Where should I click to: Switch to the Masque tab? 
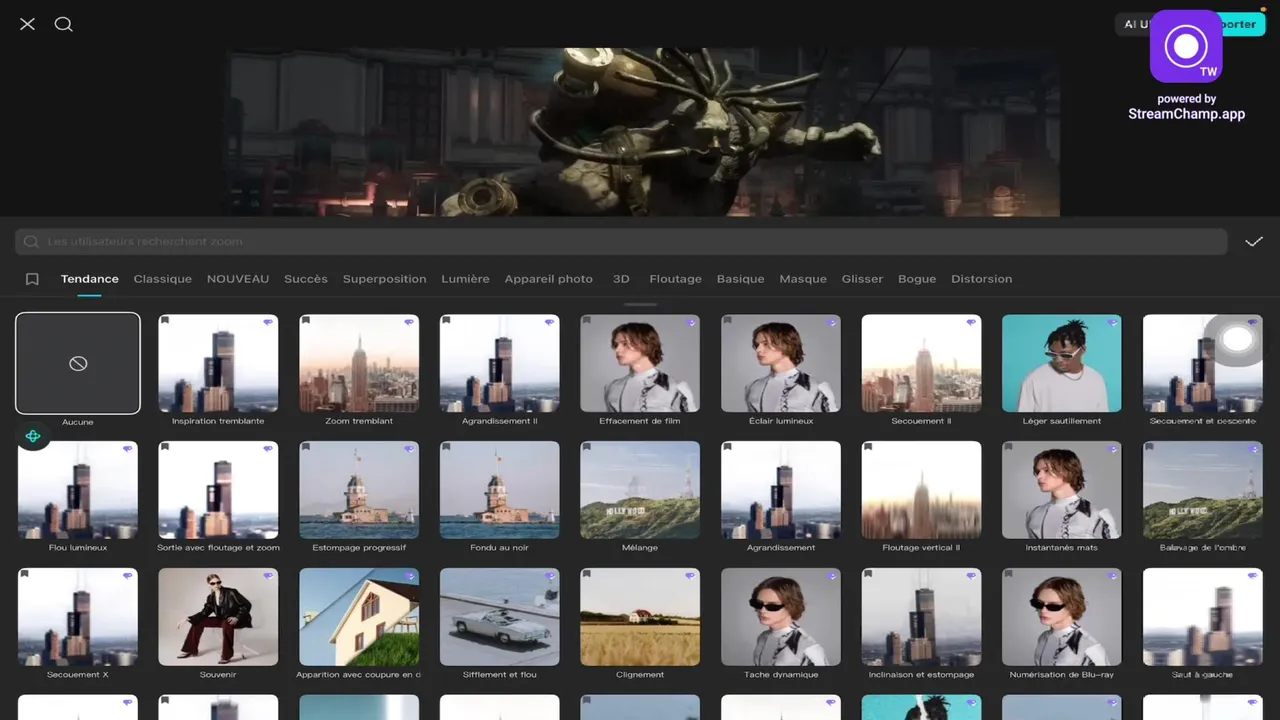pyautogui.click(x=803, y=279)
